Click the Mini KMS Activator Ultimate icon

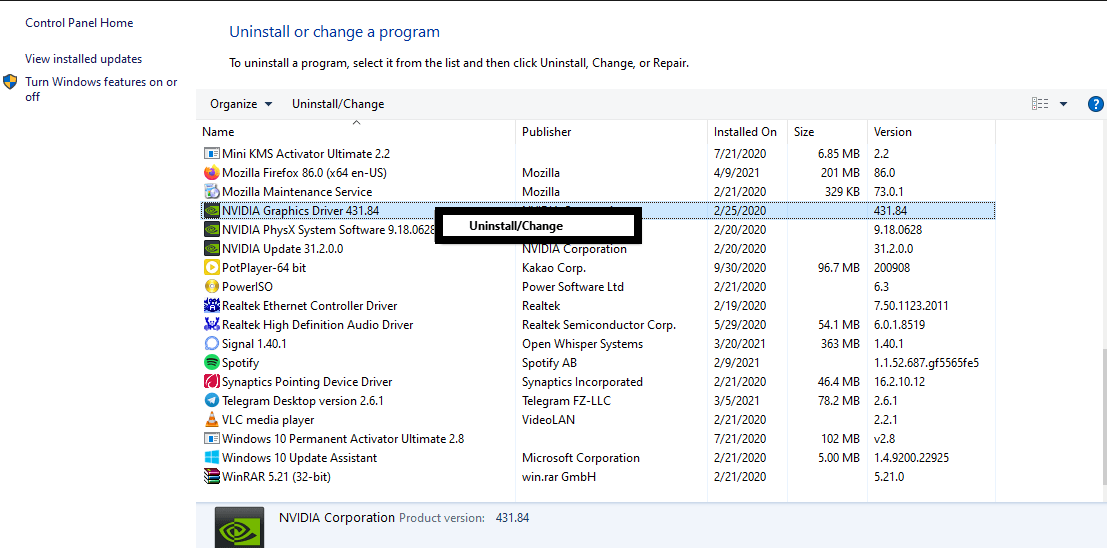212,153
